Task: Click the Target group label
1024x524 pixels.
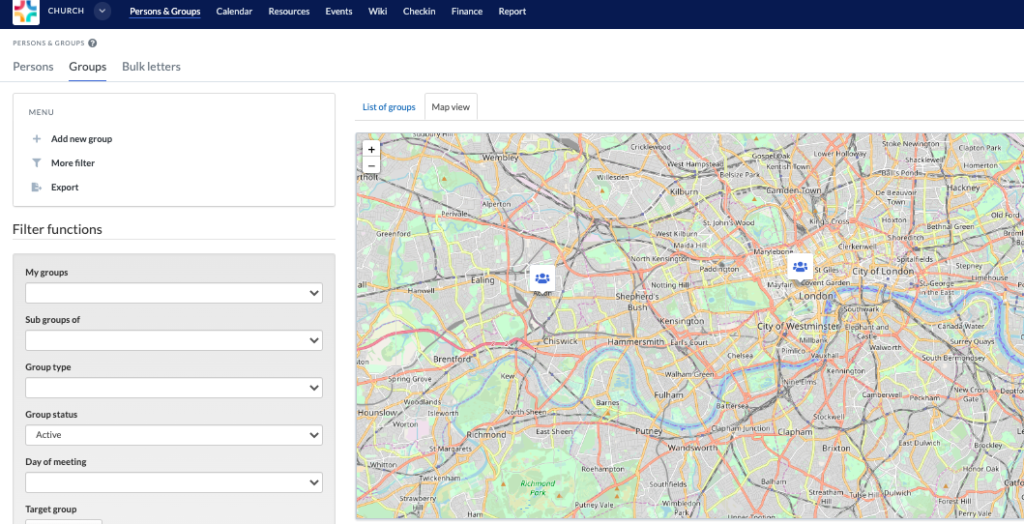Action: 51,509
